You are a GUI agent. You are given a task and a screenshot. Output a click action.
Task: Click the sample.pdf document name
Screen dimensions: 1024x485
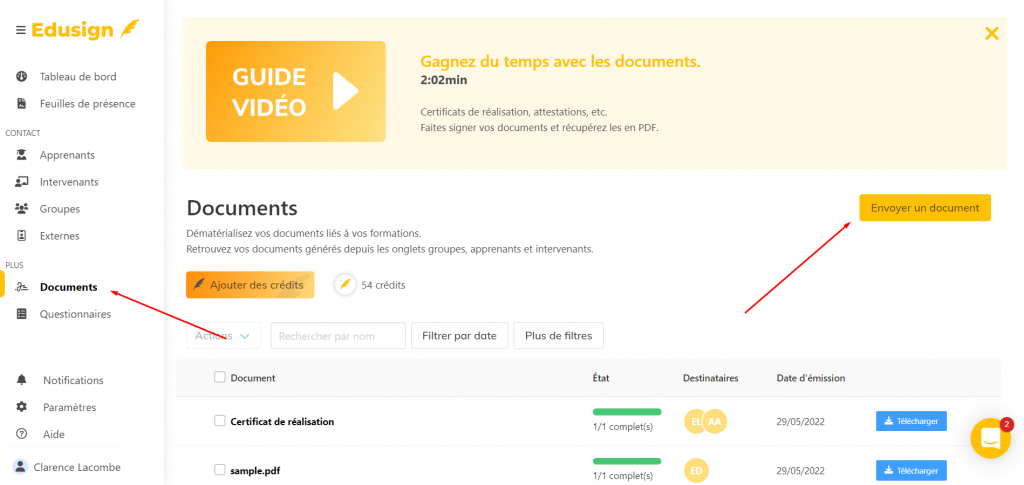pos(255,470)
